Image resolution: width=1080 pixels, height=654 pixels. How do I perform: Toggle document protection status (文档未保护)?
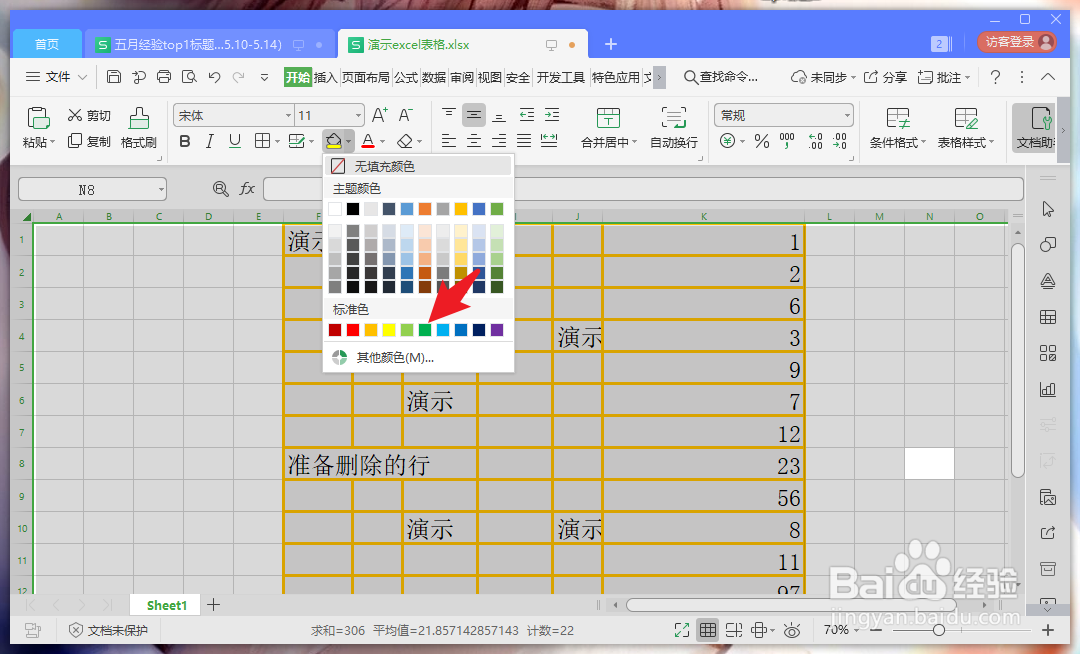pos(108,630)
